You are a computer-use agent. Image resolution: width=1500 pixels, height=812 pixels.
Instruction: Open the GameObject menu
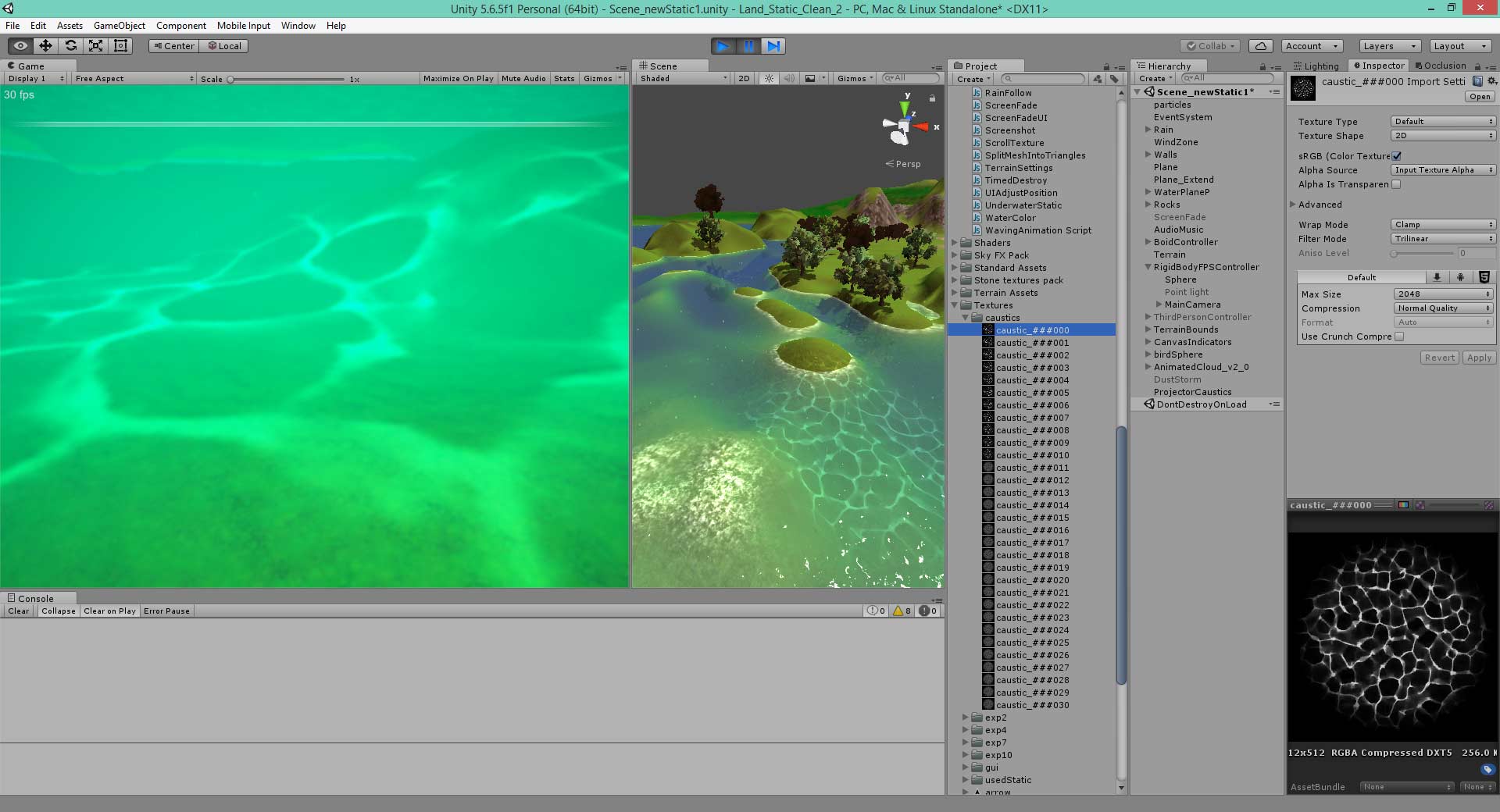click(119, 26)
